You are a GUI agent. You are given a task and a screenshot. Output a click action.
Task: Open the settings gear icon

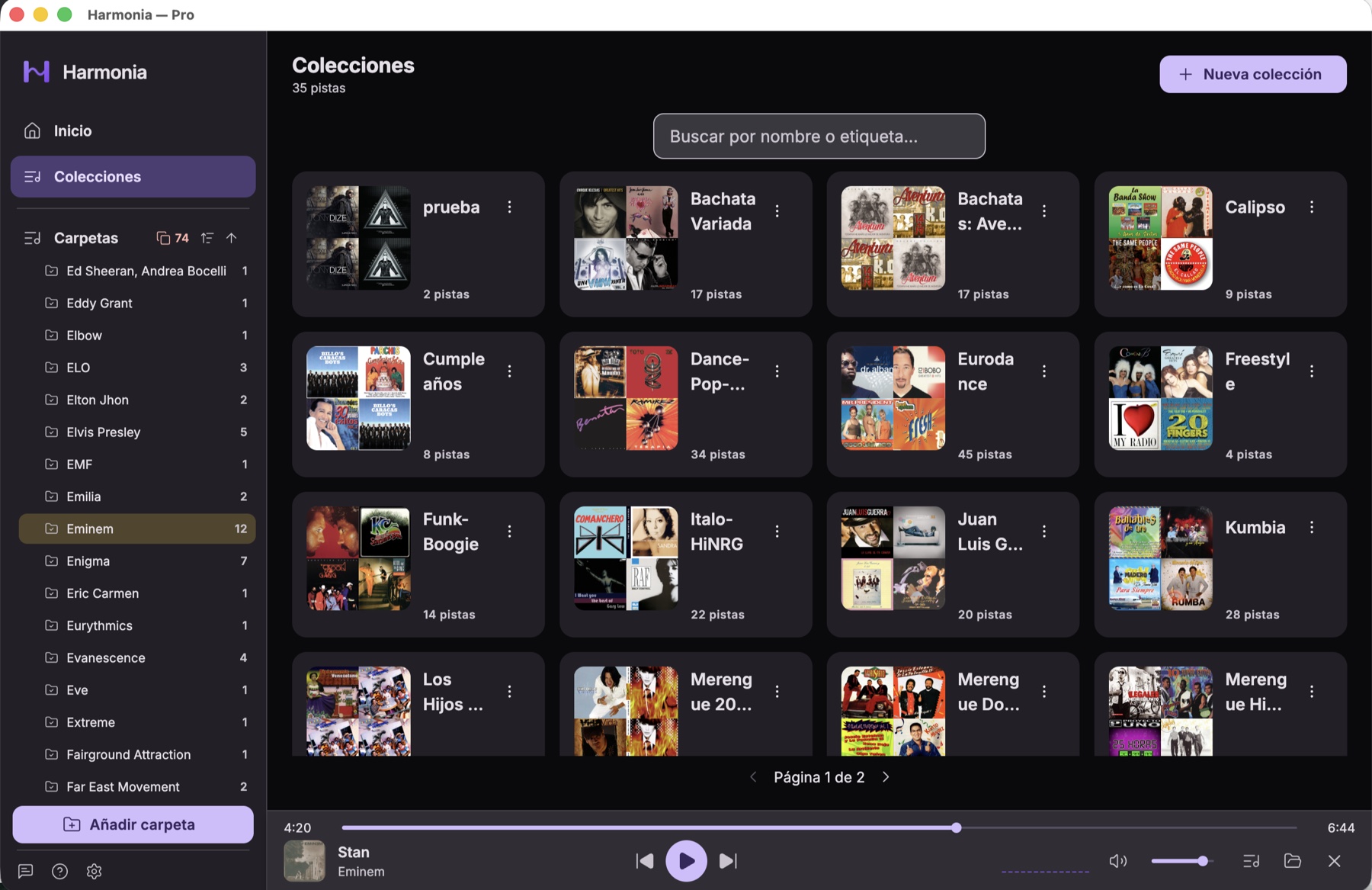tap(94, 871)
